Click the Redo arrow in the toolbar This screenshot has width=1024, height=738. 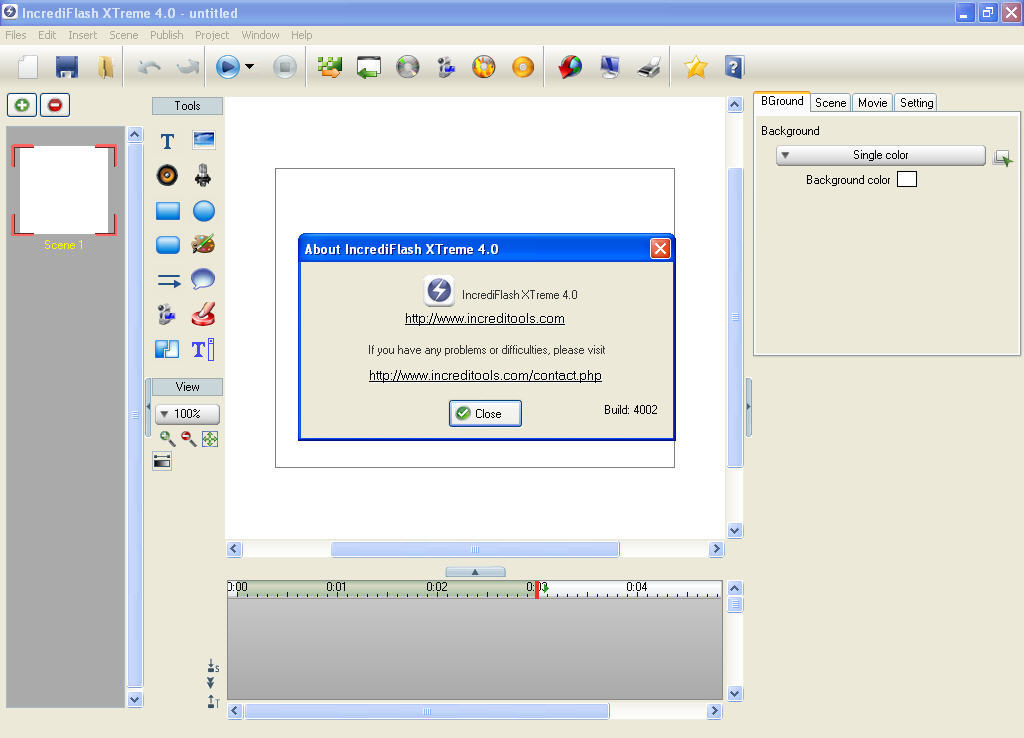pyautogui.click(x=187, y=67)
